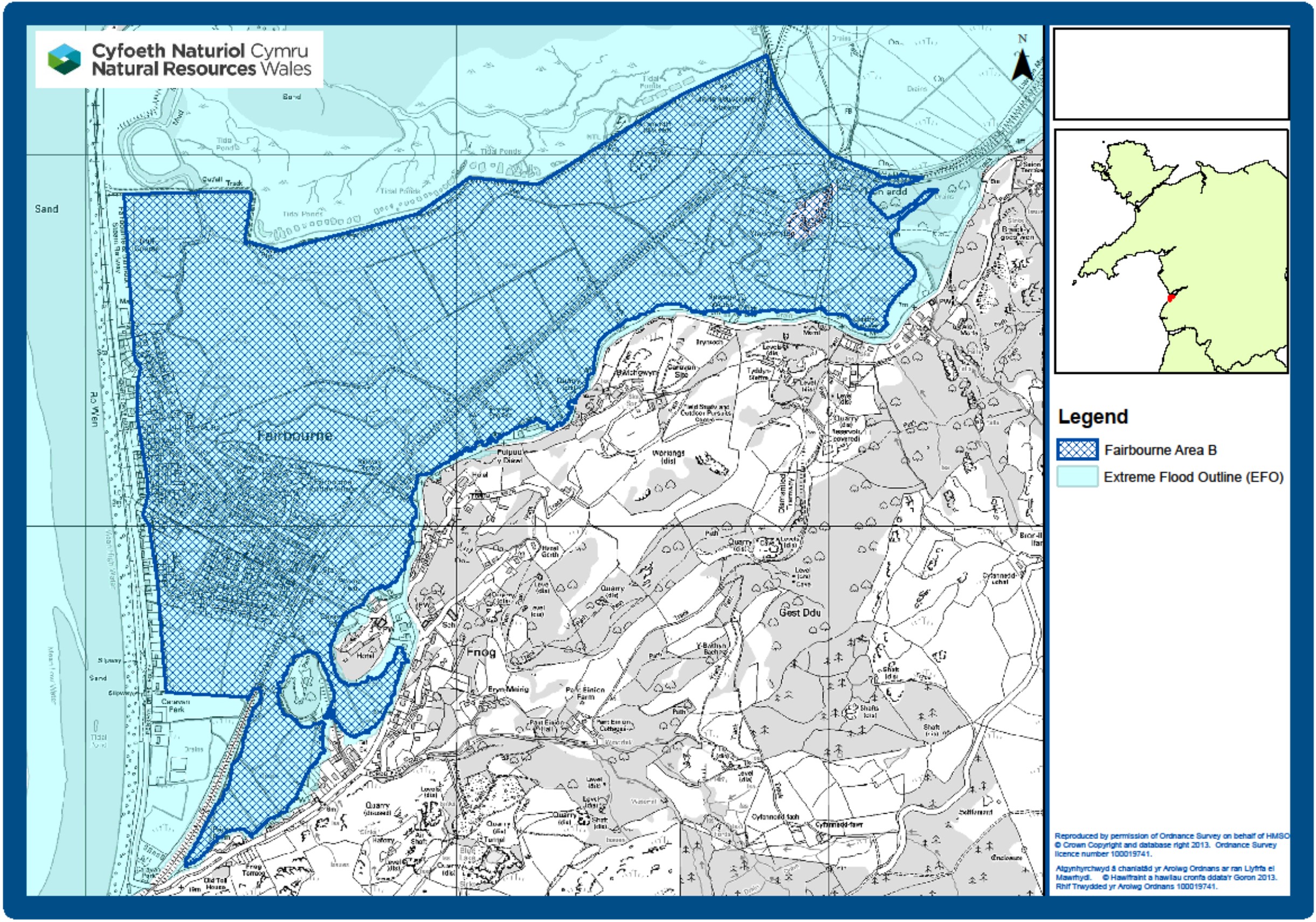This screenshot has width=1316, height=922.
Task: Click the Ro Wen coastline label
Action: 94,409
